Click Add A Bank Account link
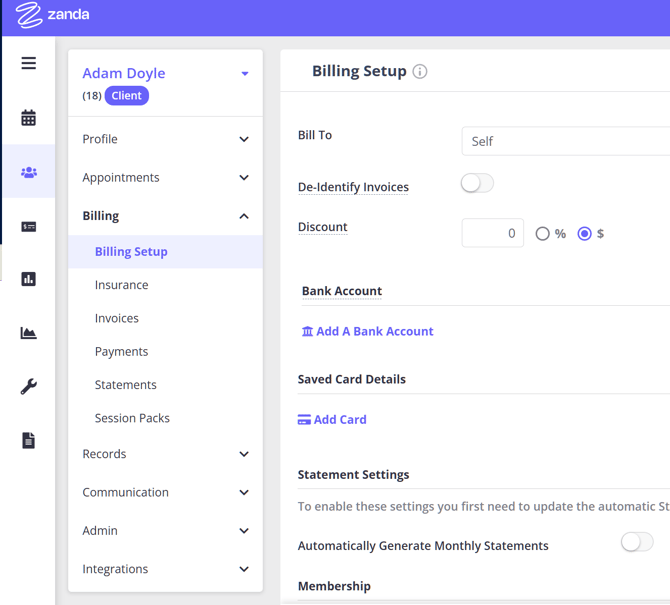The width and height of the screenshot is (670, 605). tap(367, 331)
